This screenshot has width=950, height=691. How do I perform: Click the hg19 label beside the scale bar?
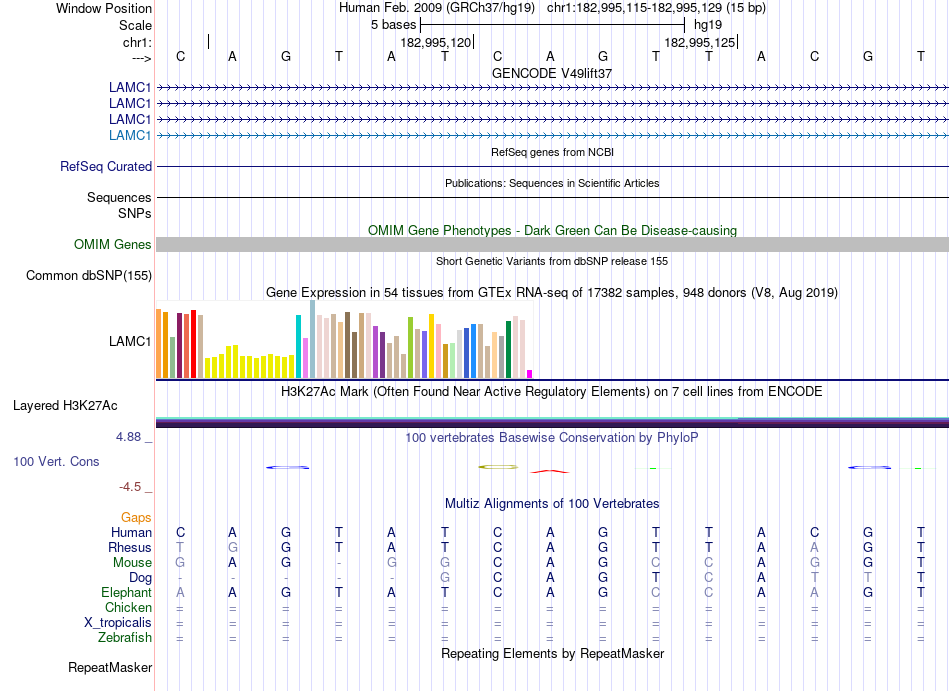point(708,25)
